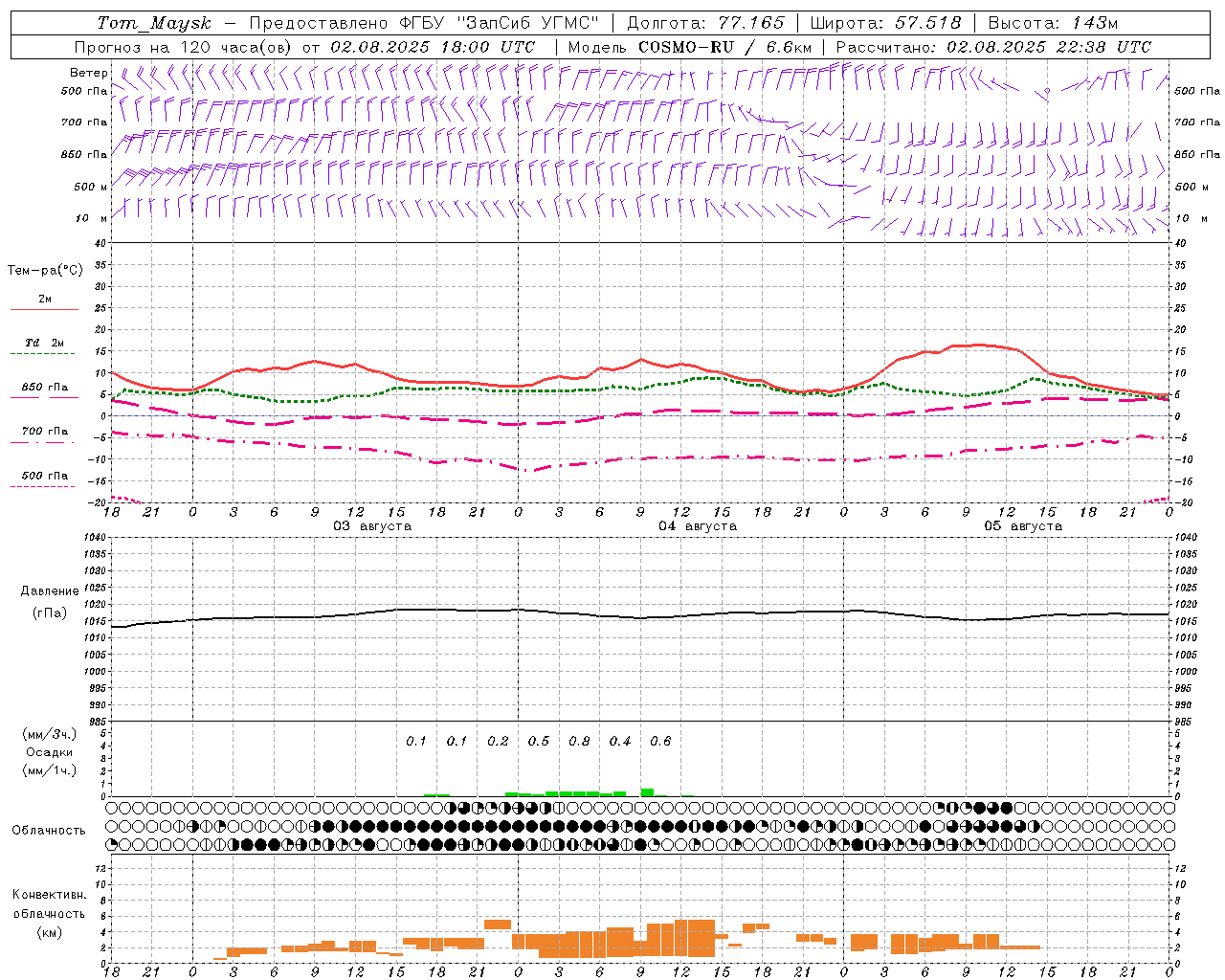Click the 0.4 precipitation amount value

620,742
